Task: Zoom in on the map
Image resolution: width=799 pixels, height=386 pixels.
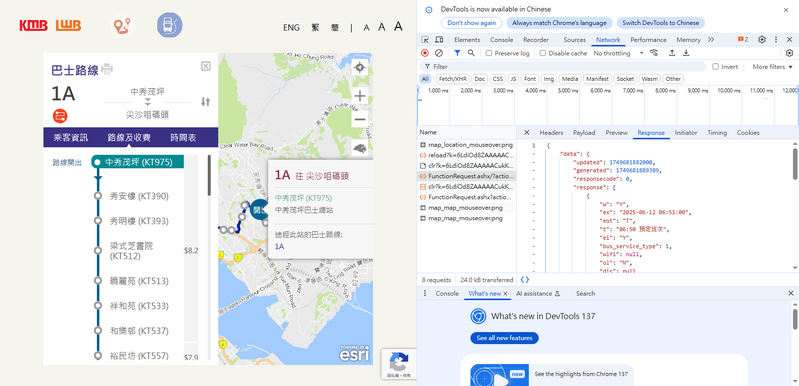Action: (x=360, y=96)
